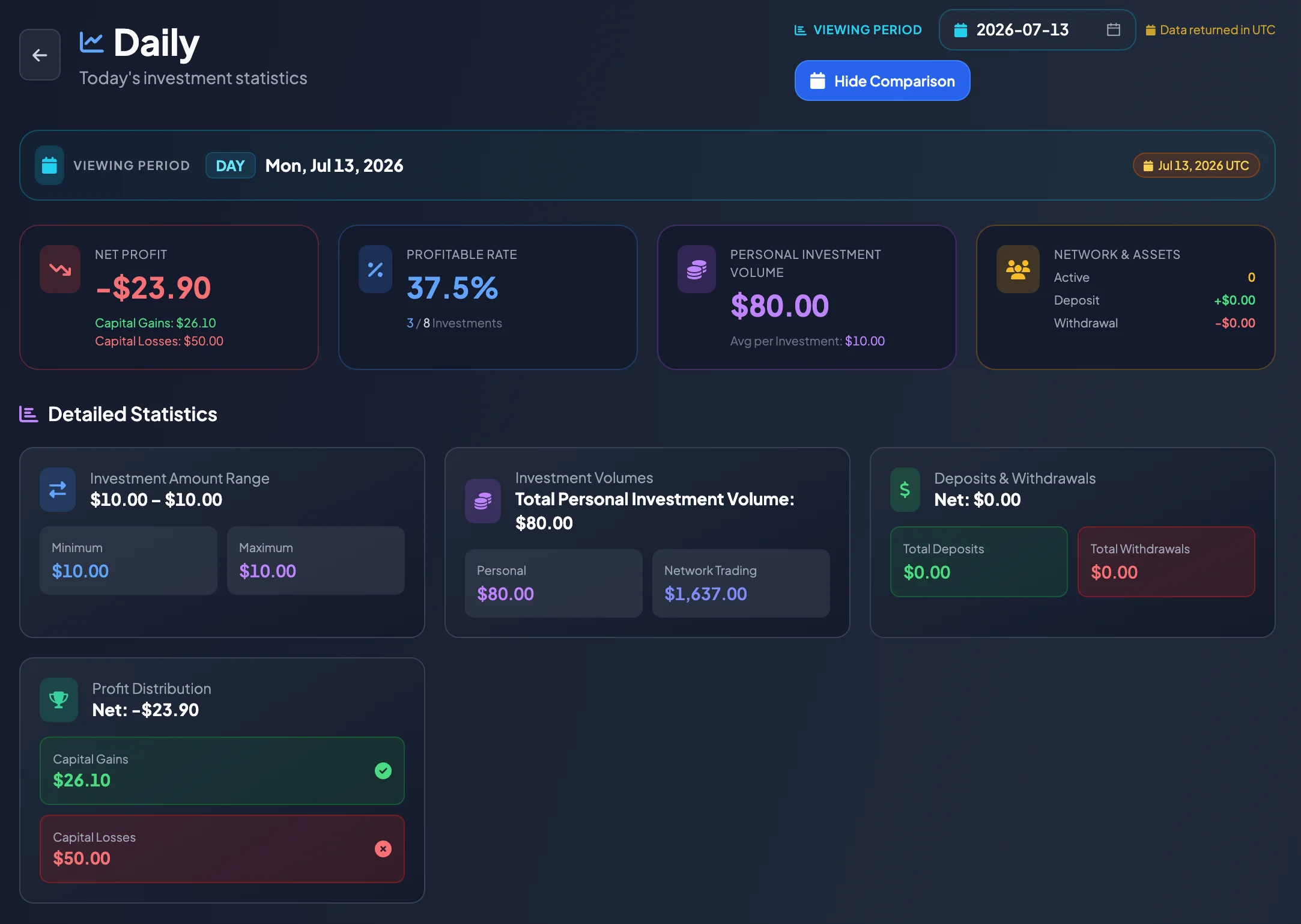1301x924 pixels.
Task: Click the 3 / 8 Investments text
Action: [x=454, y=323]
